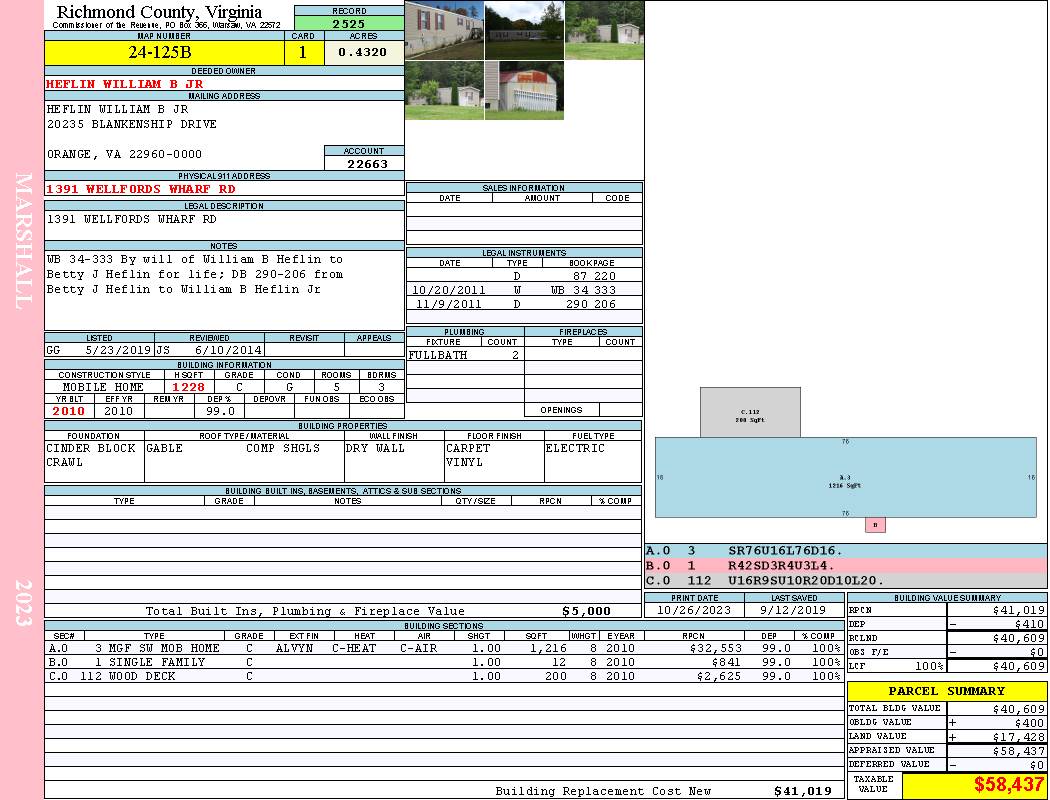Select DEP amount $410 in value summary
Screen dimensions: 1050x800
[1029, 624]
